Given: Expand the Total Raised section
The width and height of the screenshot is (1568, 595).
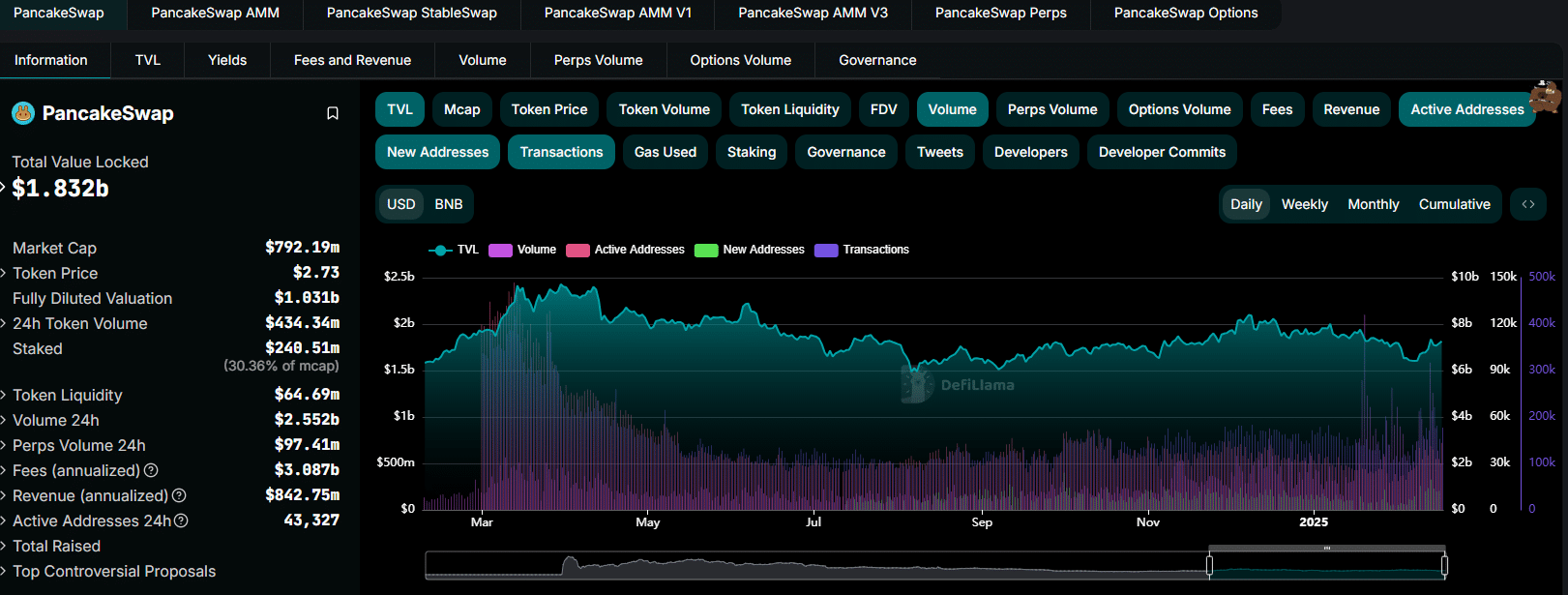Looking at the screenshot, I should [x=56, y=547].
